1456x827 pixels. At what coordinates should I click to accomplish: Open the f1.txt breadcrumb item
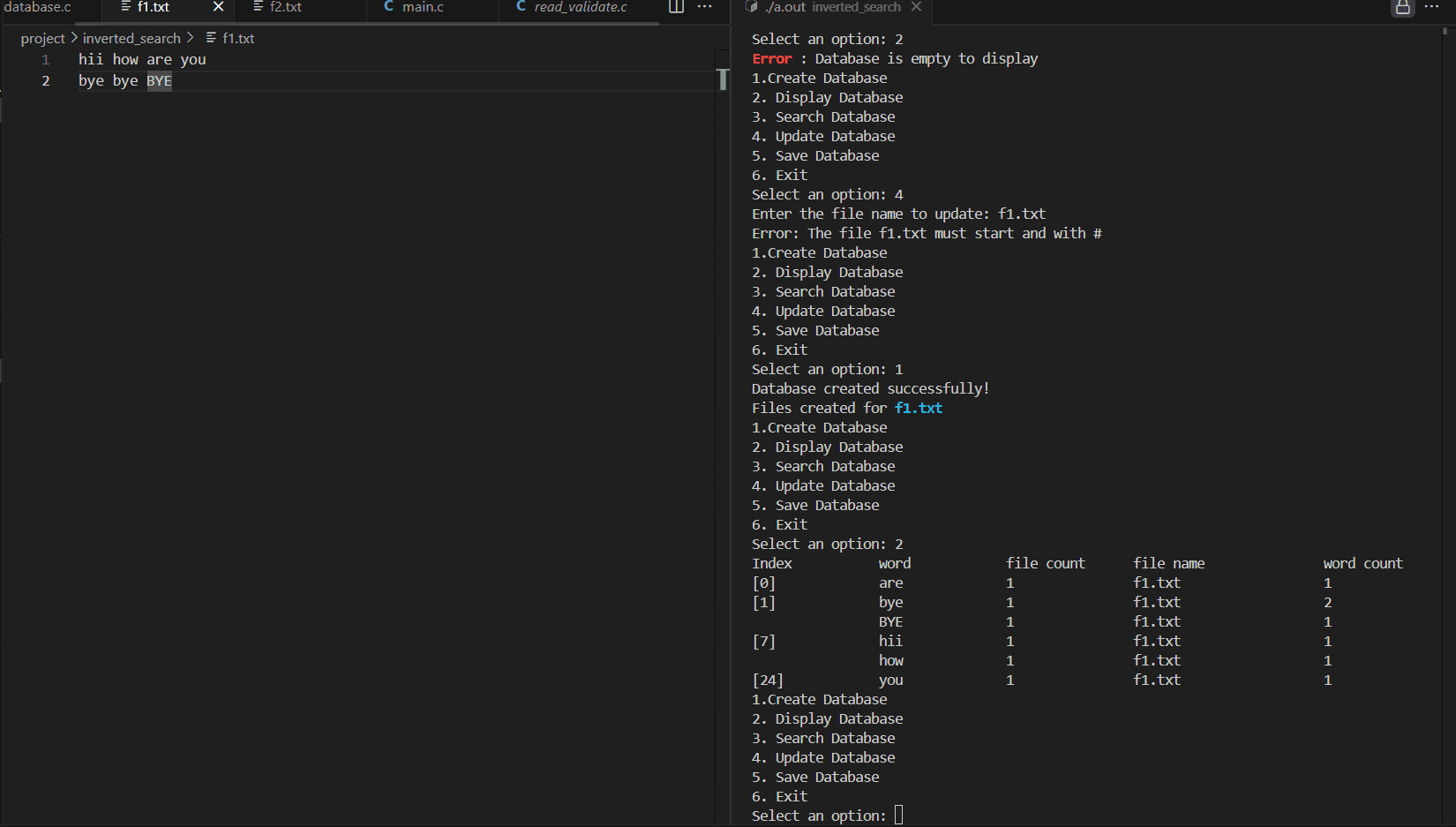click(x=238, y=38)
